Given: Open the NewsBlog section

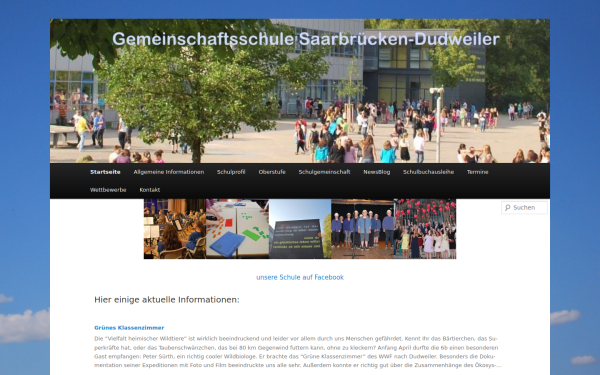Looking at the screenshot, I should click(377, 172).
